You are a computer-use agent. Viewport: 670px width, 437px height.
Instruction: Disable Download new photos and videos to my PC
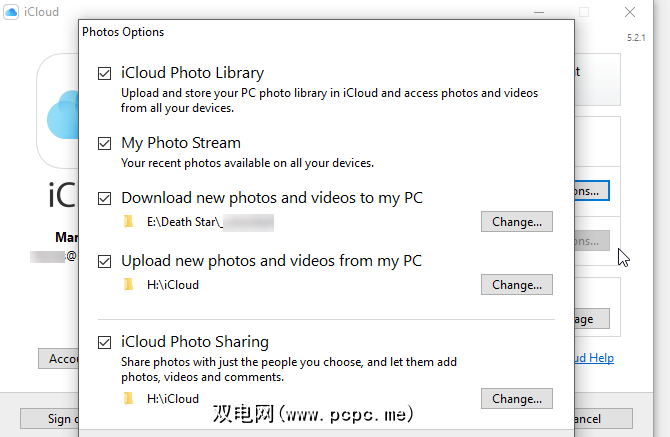[105, 198]
